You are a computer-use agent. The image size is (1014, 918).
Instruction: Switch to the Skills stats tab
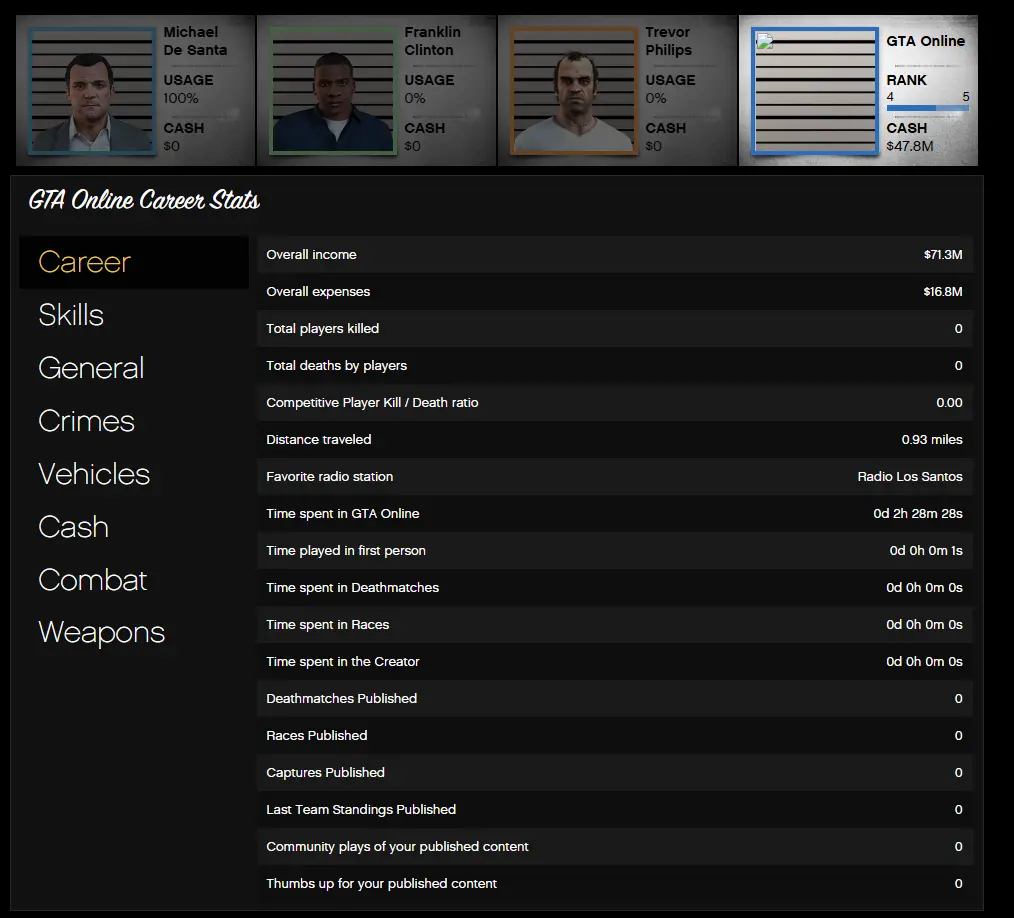(x=71, y=315)
